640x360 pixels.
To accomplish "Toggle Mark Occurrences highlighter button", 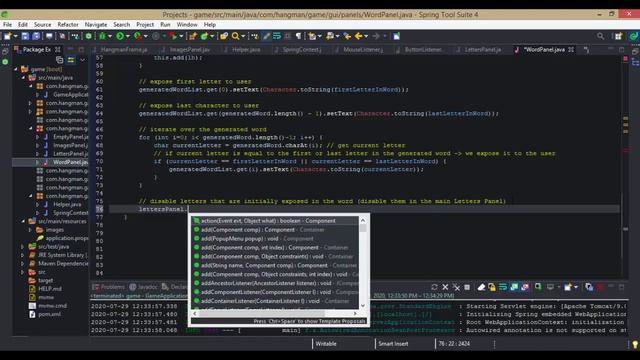I will tap(266, 36).
